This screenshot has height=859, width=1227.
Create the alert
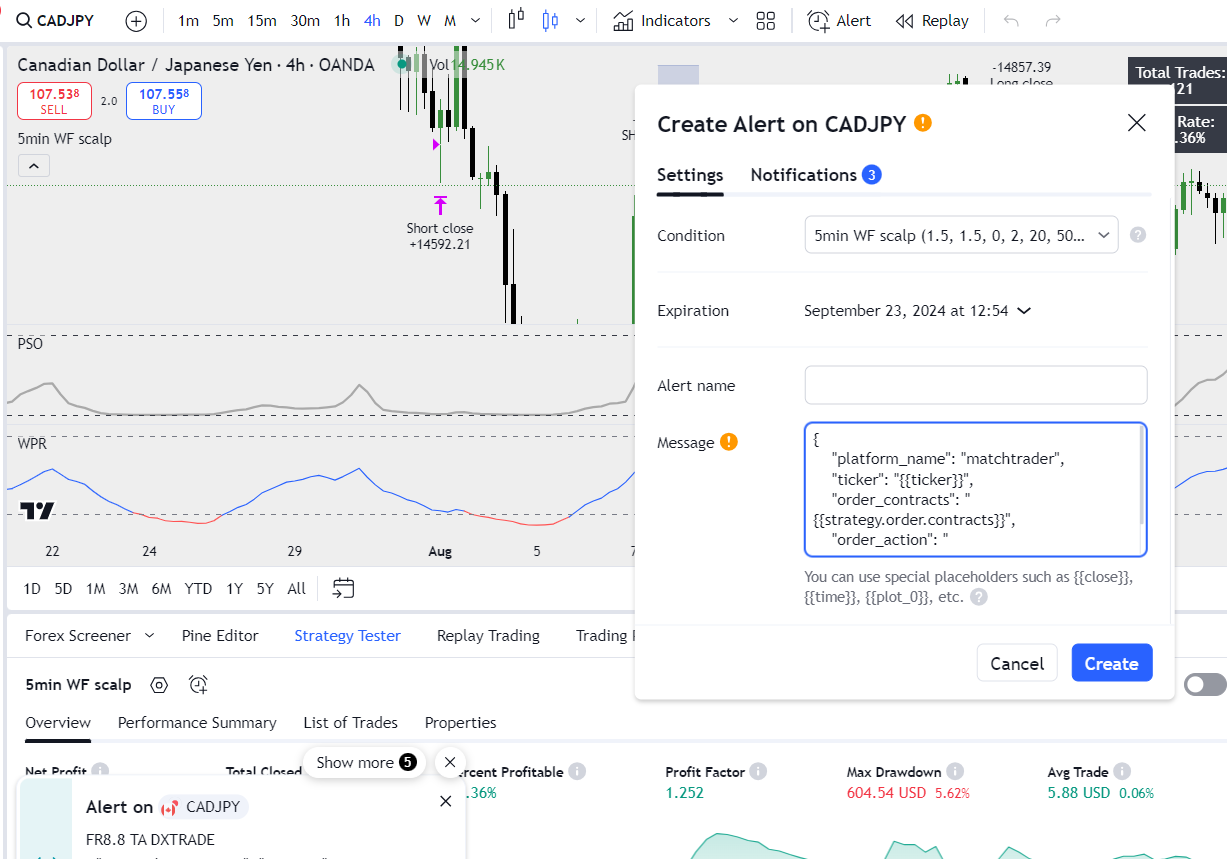(x=1111, y=663)
